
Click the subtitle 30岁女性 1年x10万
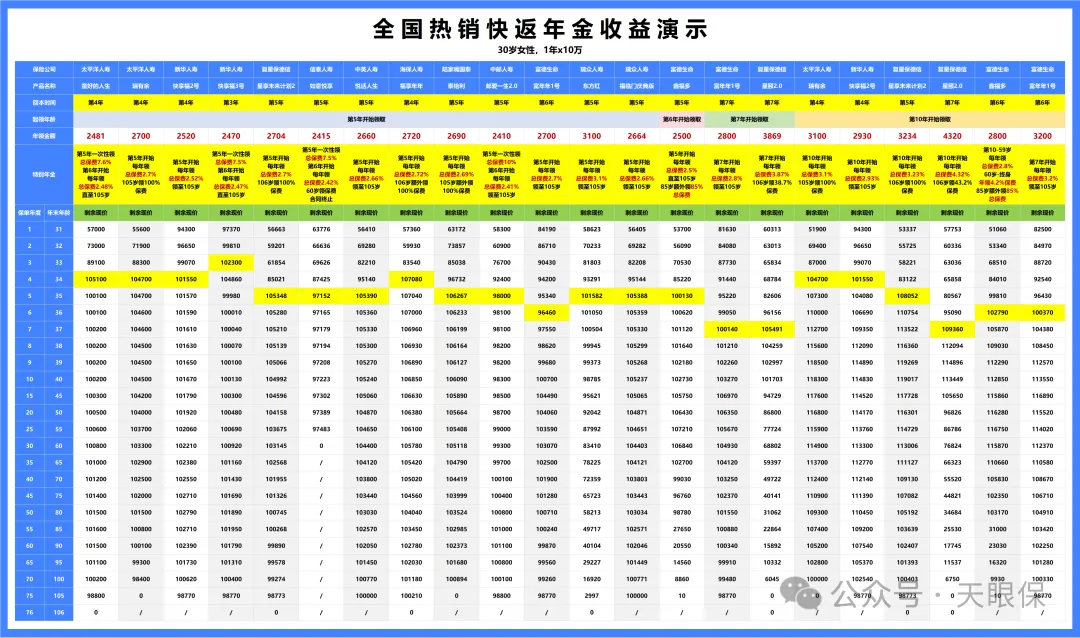(540, 49)
